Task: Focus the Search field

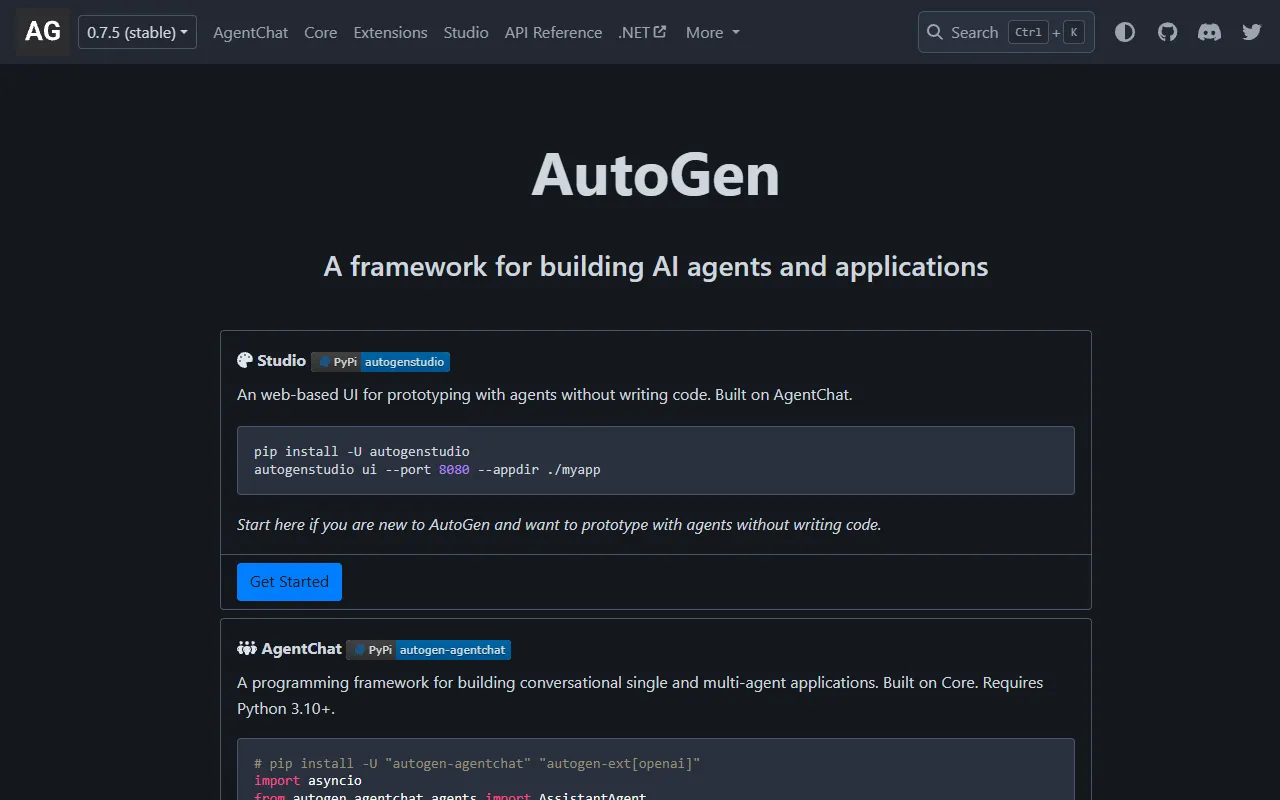Action: (1005, 32)
